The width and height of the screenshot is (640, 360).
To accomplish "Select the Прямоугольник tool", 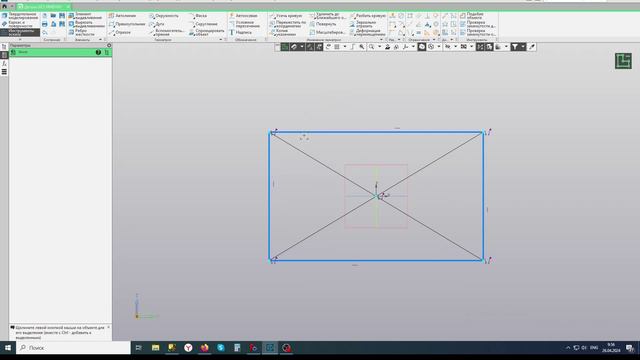I will point(127,24).
